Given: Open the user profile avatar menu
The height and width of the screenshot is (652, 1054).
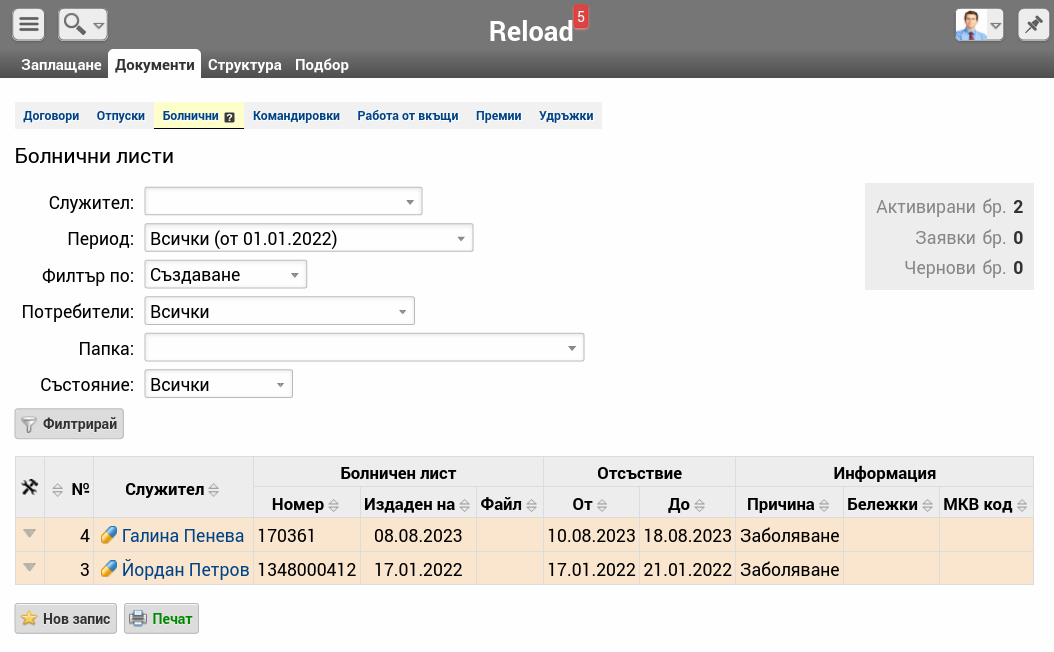Looking at the screenshot, I should coord(978,25).
